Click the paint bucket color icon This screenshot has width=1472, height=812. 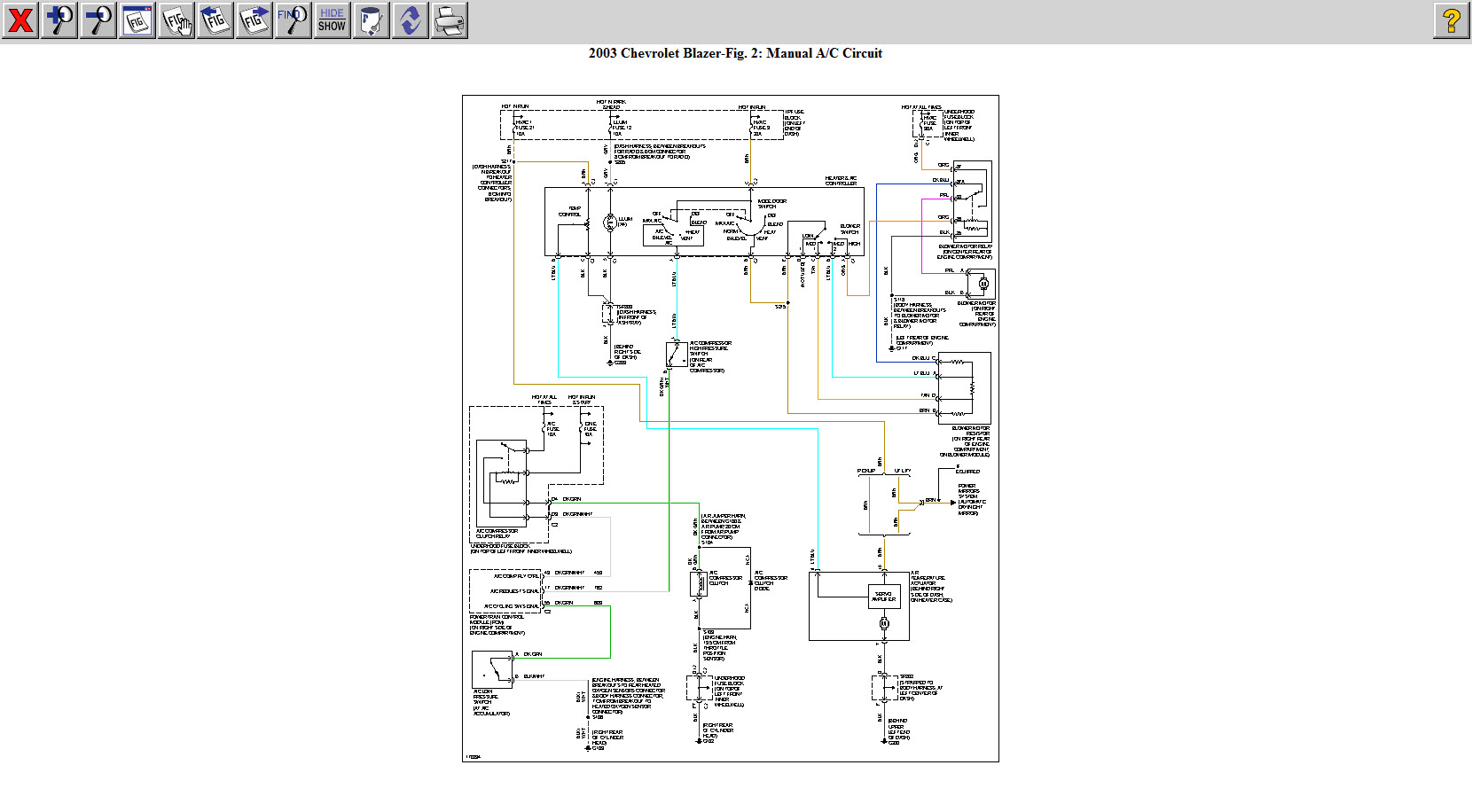coord(372,20)
